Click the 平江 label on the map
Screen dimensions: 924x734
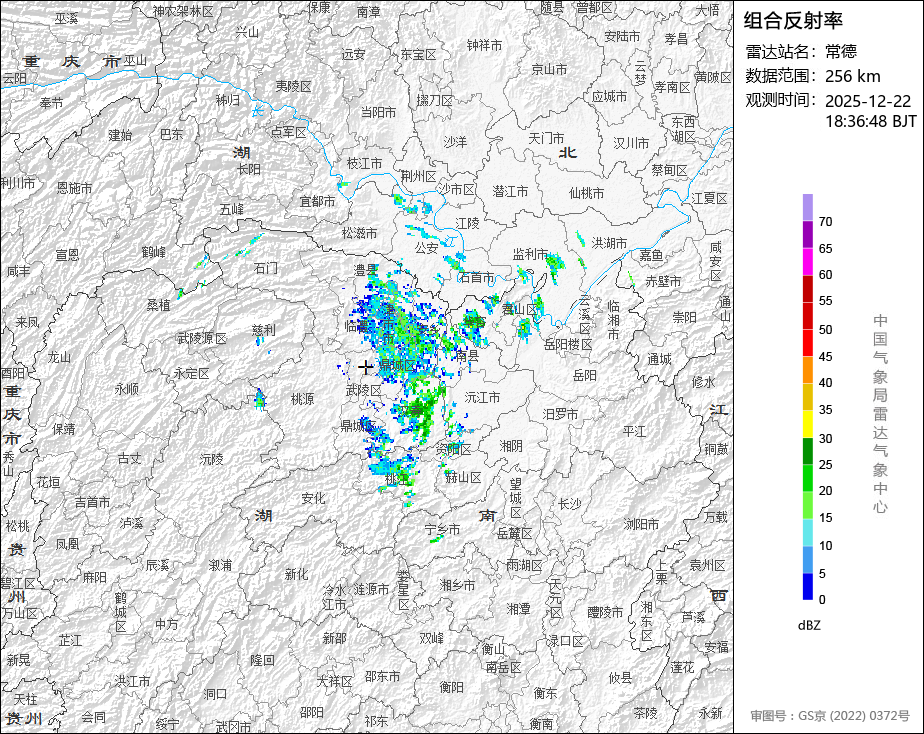point(634,432)
